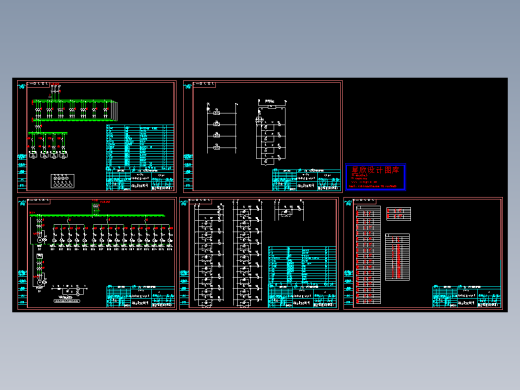The height and width of the screenshot is (390, 520).
Task: Click the small circuit at top-right of bottom-middle sheet
Action: pos(289,210)
